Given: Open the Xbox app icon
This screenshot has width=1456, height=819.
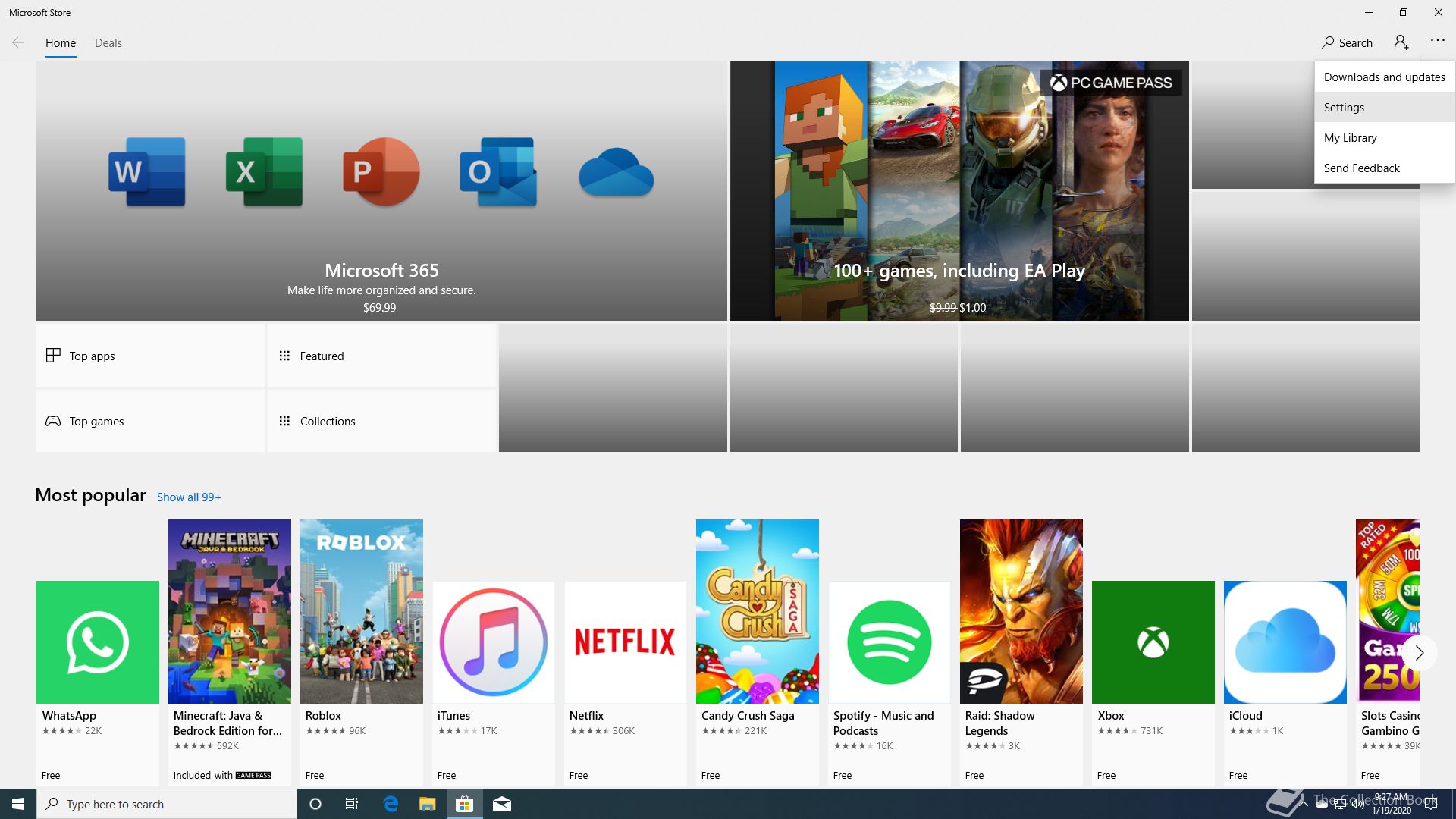Looking at the screenshot, I should pyautogui.click(x=1153, y=642).
